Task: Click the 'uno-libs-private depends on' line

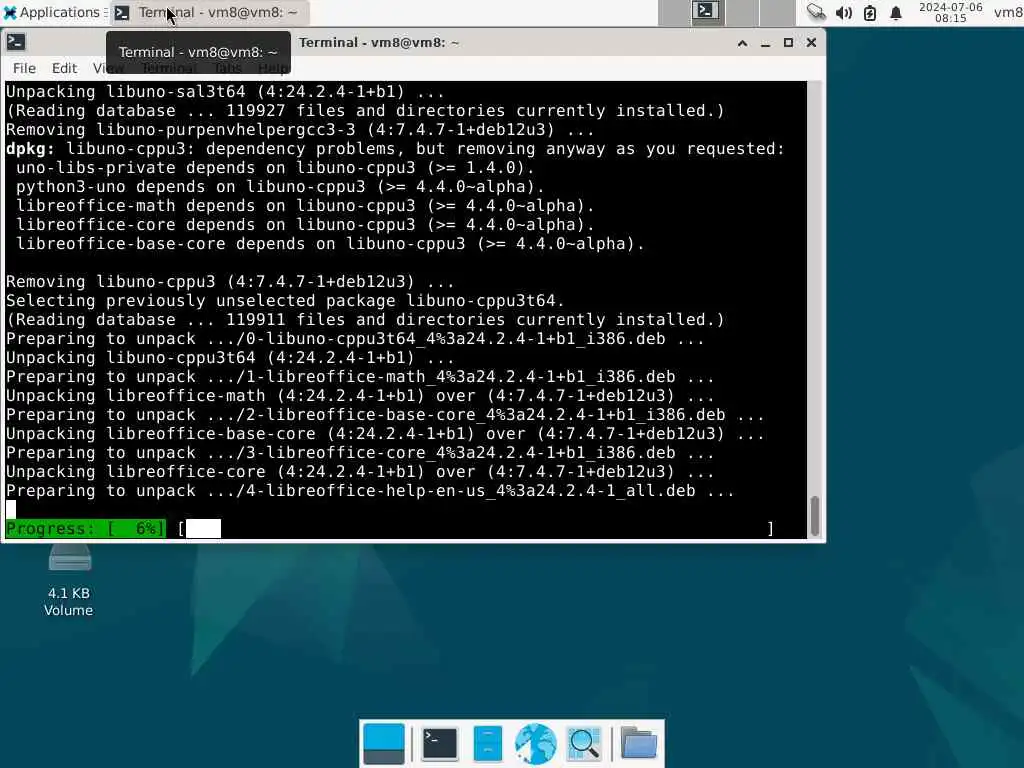Action: click(275, 168)
